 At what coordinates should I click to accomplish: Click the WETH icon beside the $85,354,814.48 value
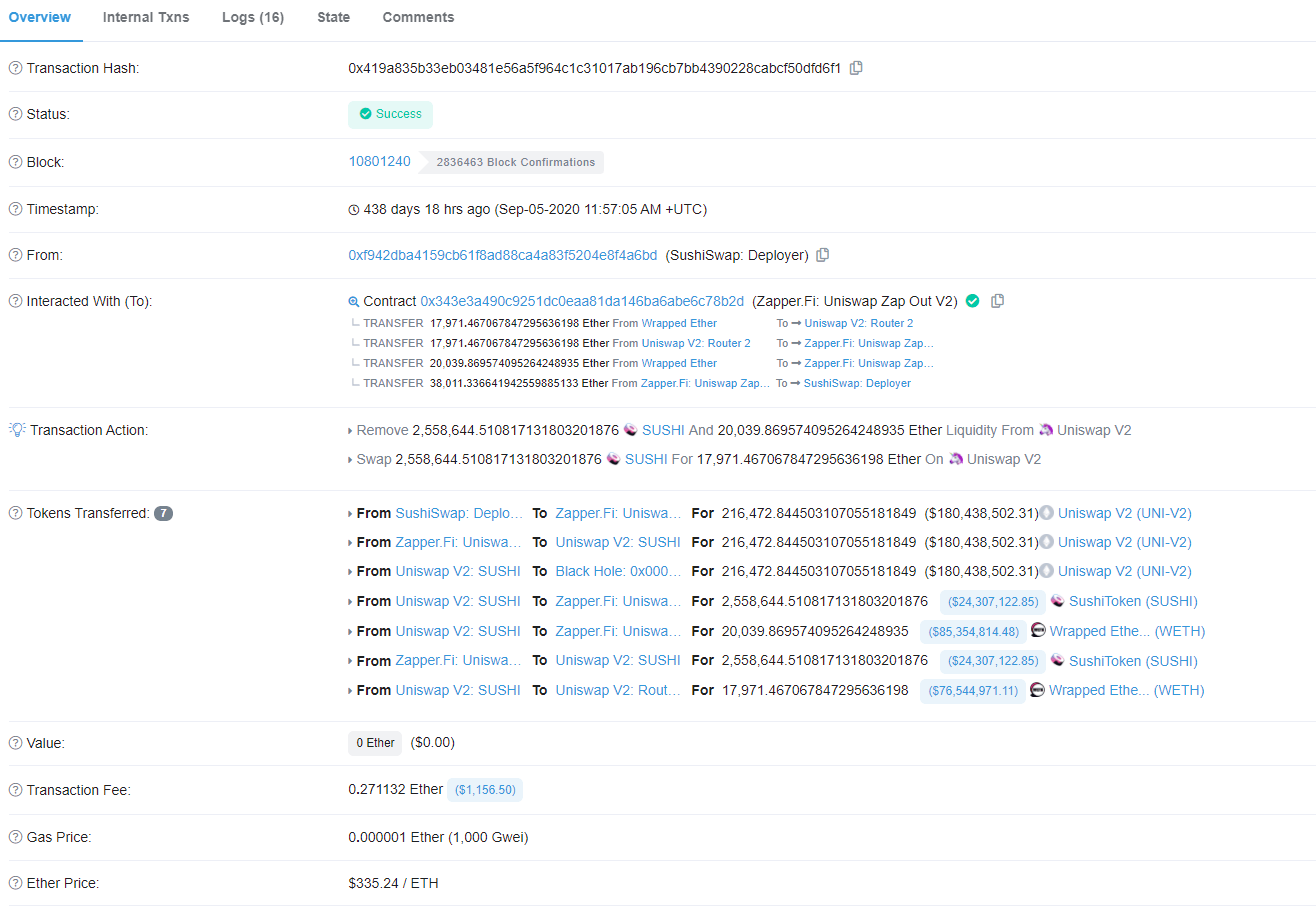click(x=1038, y=631)
